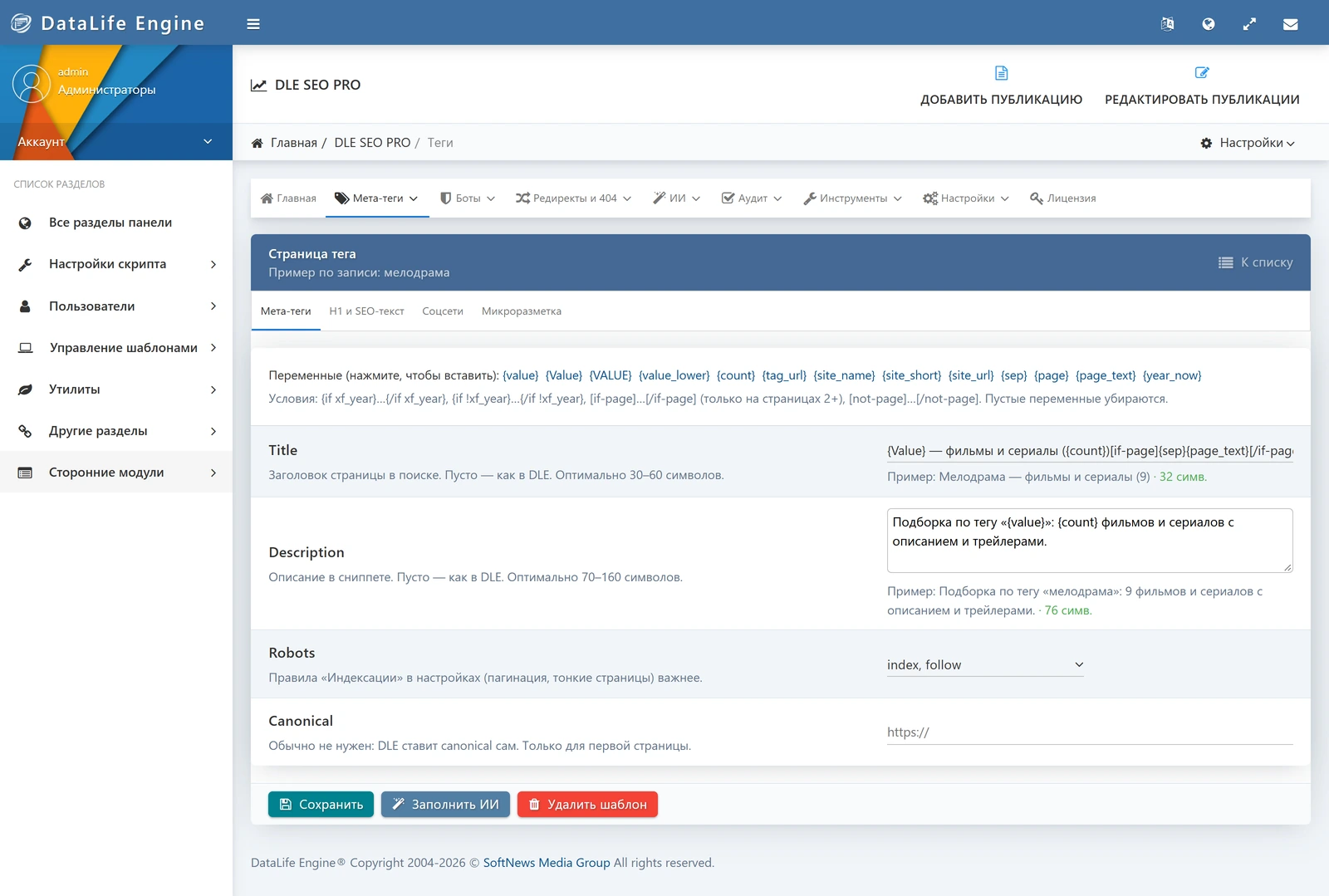Toggle fullscreen with the expand arrows icon

pos(1249,24)
